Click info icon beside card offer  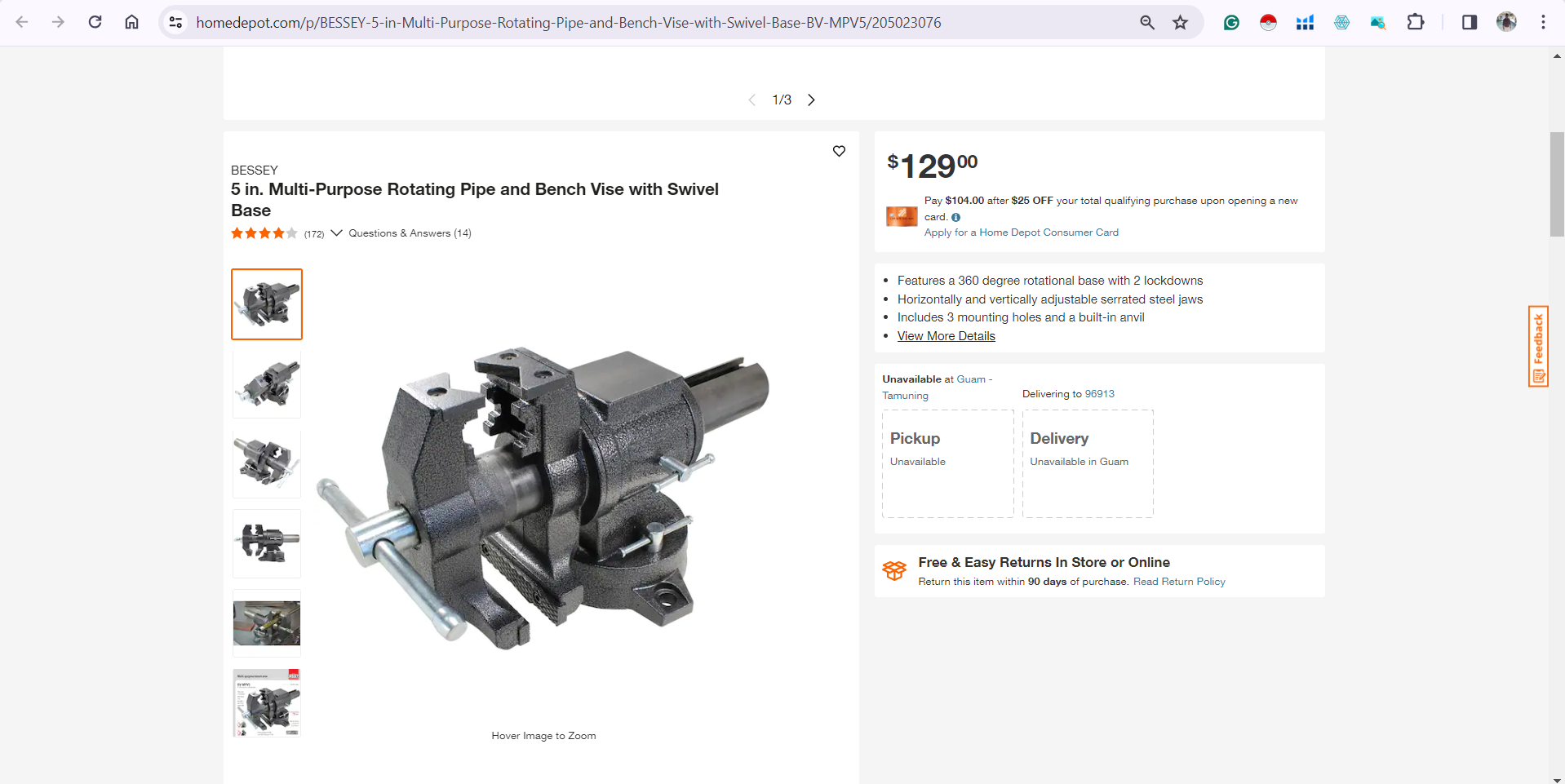[955, 217]
